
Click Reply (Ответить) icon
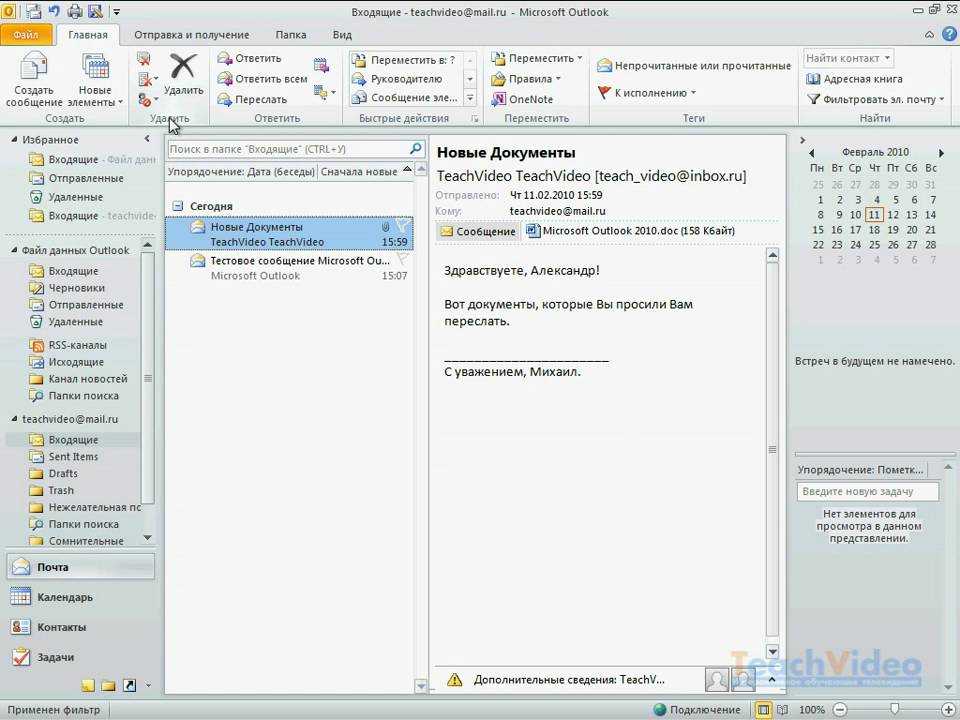[250, 58]
